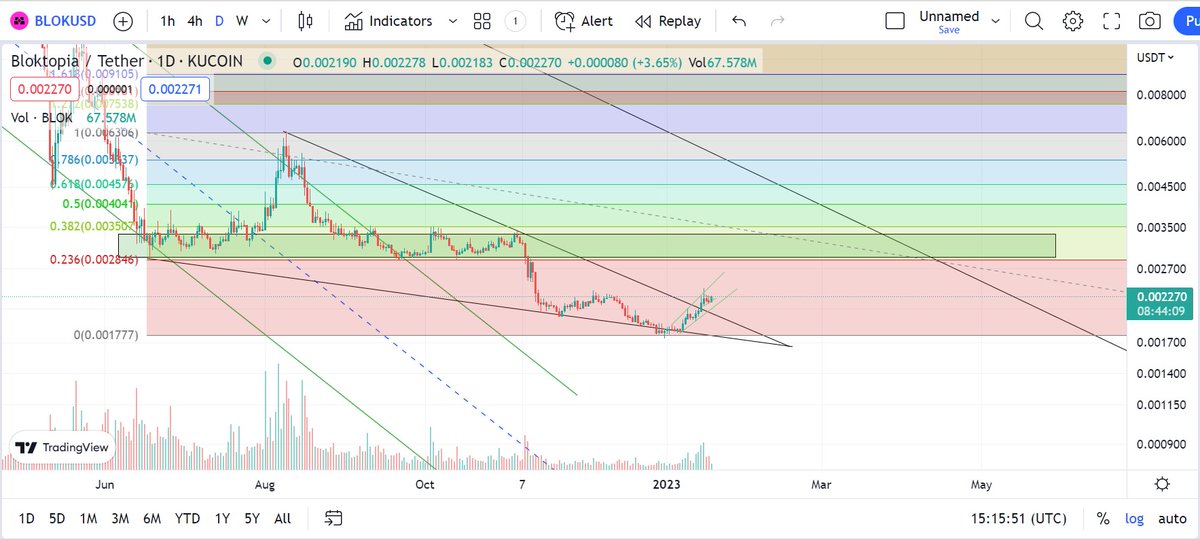The width and height of the screenshot is (1200, 539).
Task: Click the Vol · BLOK indicator label
Action: [42, 117]
